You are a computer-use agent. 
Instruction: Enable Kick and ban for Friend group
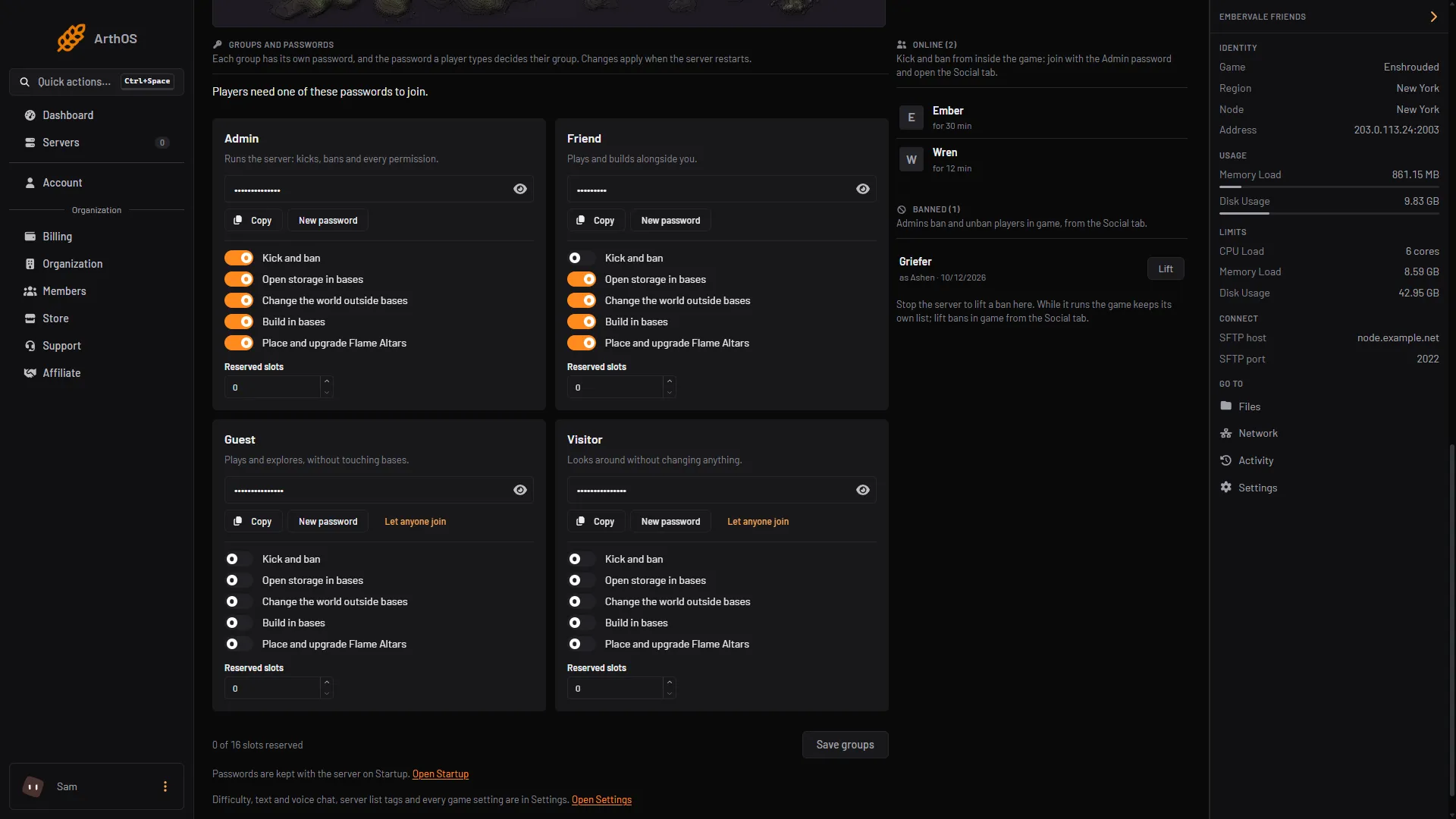(x=582, y=259)
